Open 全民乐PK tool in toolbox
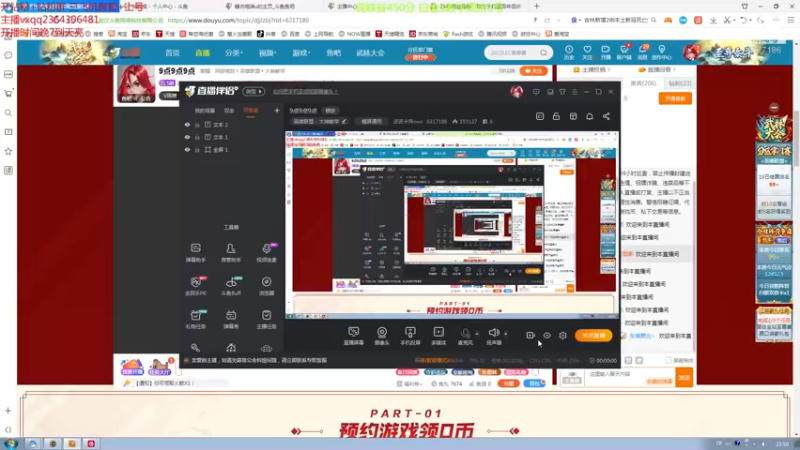Image resolution: width=800 pixels, height=450 pixels. point(195,286)
